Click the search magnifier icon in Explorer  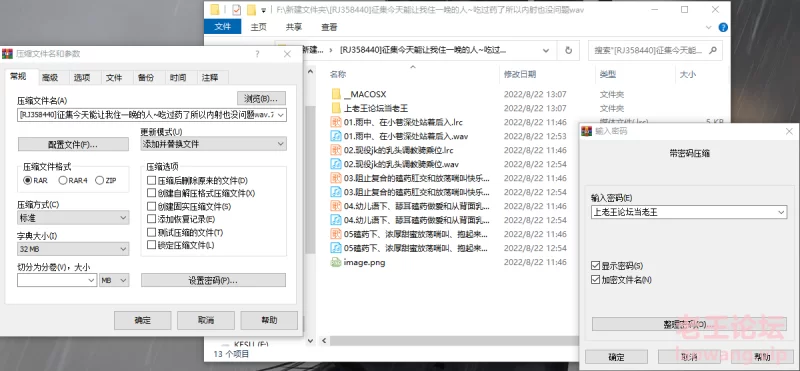pyautogui.click(x=713, y=51)
